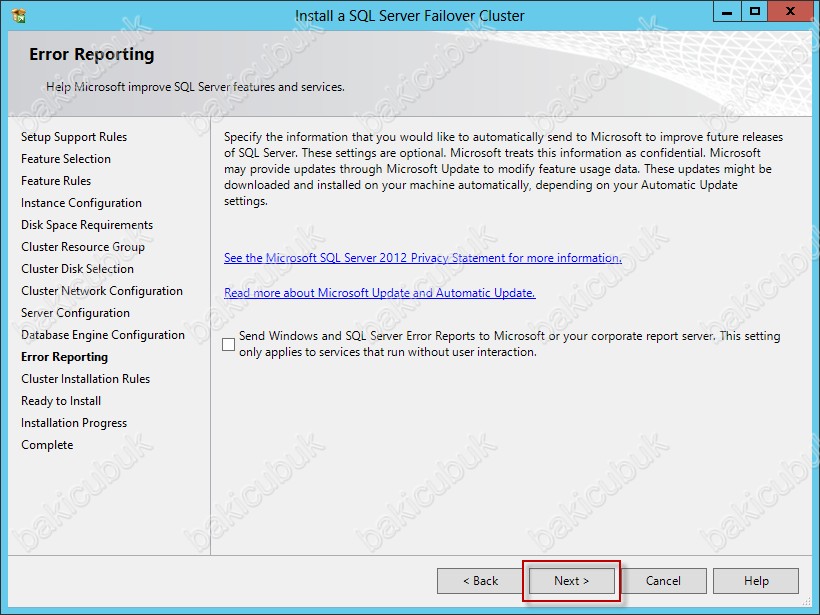Go back with the Back button
820x615 pixels.
(480, 581)
